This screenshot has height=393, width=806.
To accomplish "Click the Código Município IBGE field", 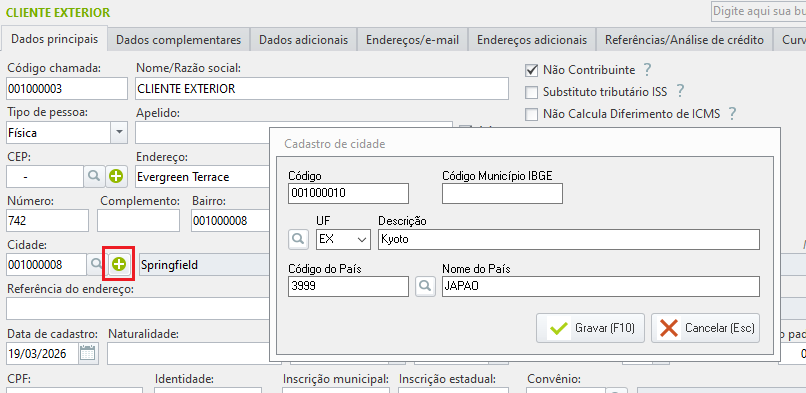I will coord(502,193).
